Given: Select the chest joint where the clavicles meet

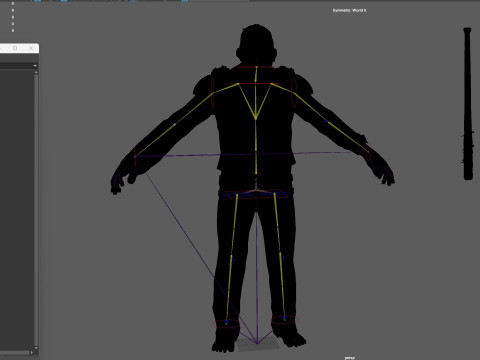Looking at the screenshot, I should pos(256,118).
